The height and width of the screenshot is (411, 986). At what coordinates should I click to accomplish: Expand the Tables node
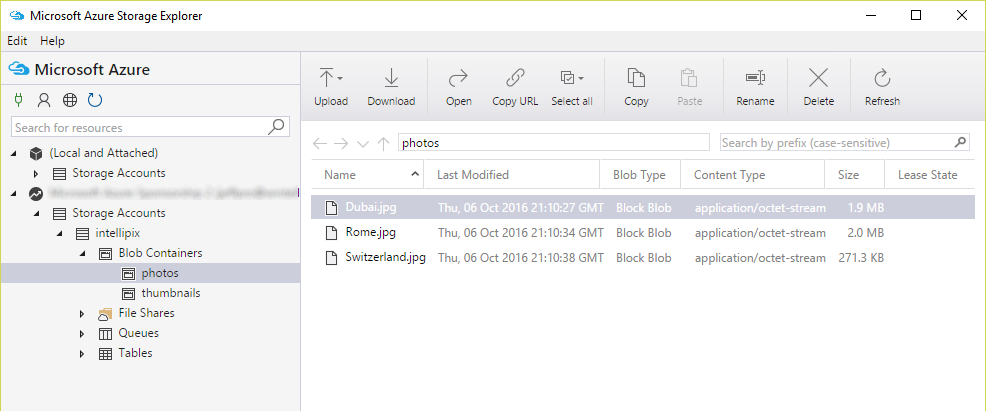pyautogui.click(x=82, y=354)
